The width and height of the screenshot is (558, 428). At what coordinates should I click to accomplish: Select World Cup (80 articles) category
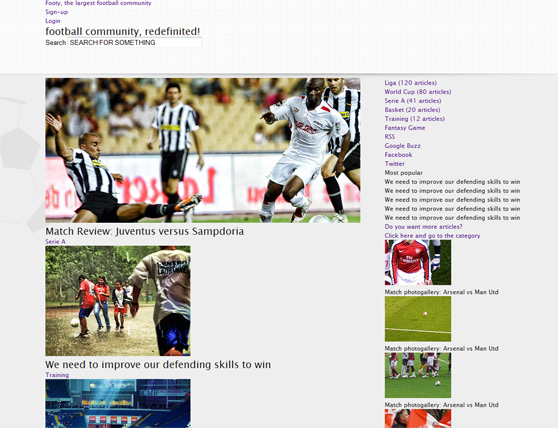coord(418,92)
